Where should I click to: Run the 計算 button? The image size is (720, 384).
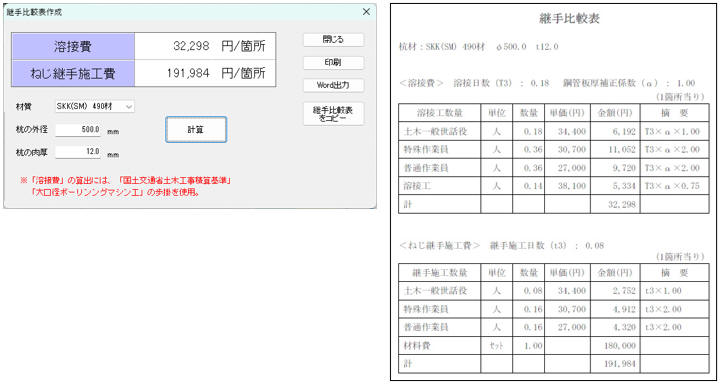click(x=196, y=130)
